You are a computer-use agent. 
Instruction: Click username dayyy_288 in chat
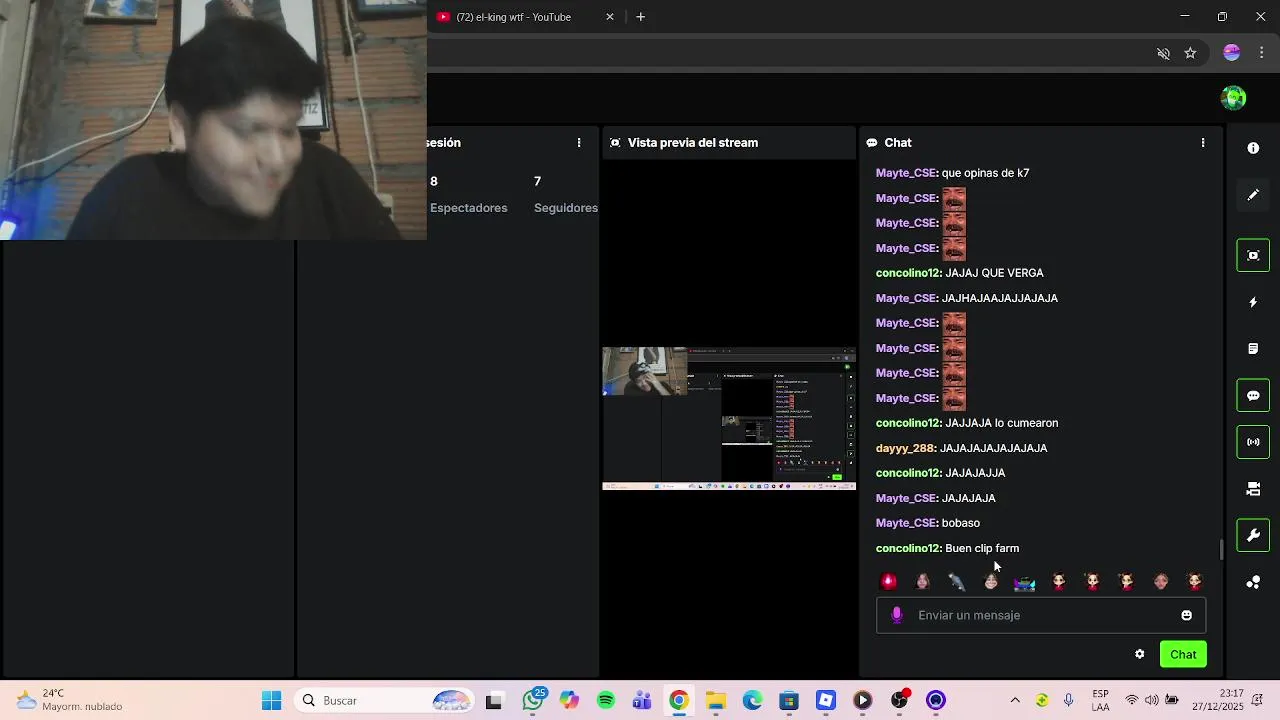pos(905,448)
